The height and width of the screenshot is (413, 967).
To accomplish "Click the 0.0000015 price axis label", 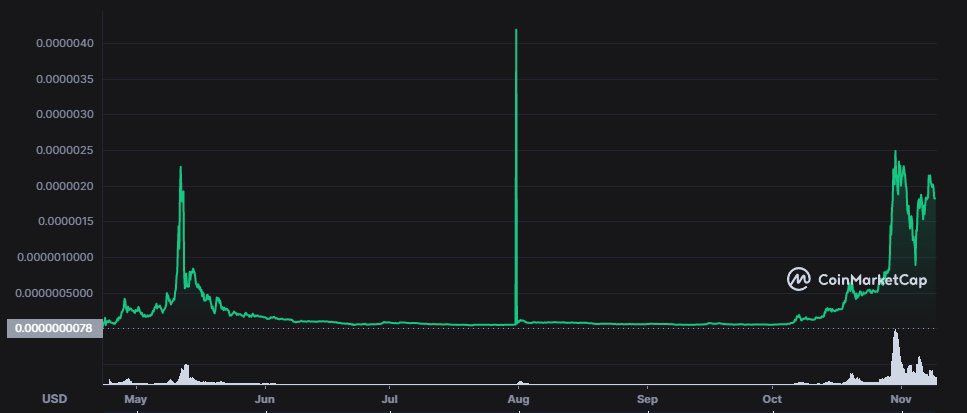I will 65,221.
